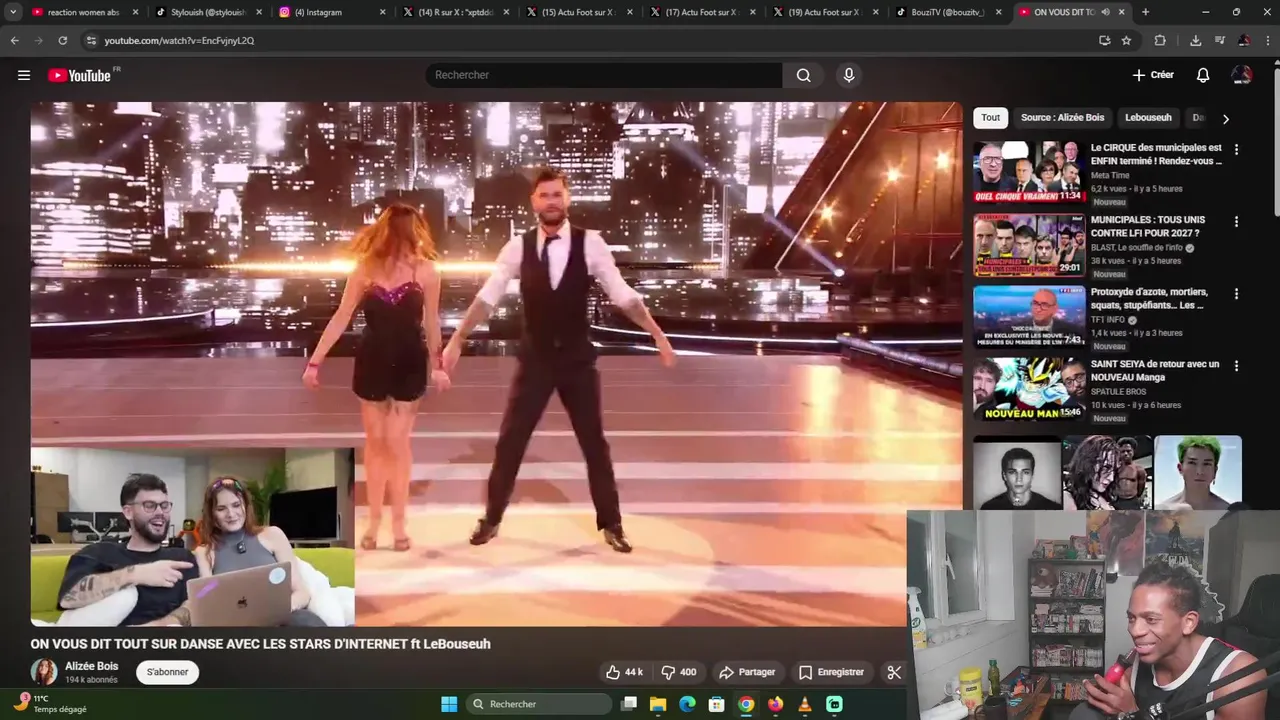Viewport: 1280px width, 720px height.
Task: Open File Explorer from the taskbar
Action: click(x=658, y=704)
